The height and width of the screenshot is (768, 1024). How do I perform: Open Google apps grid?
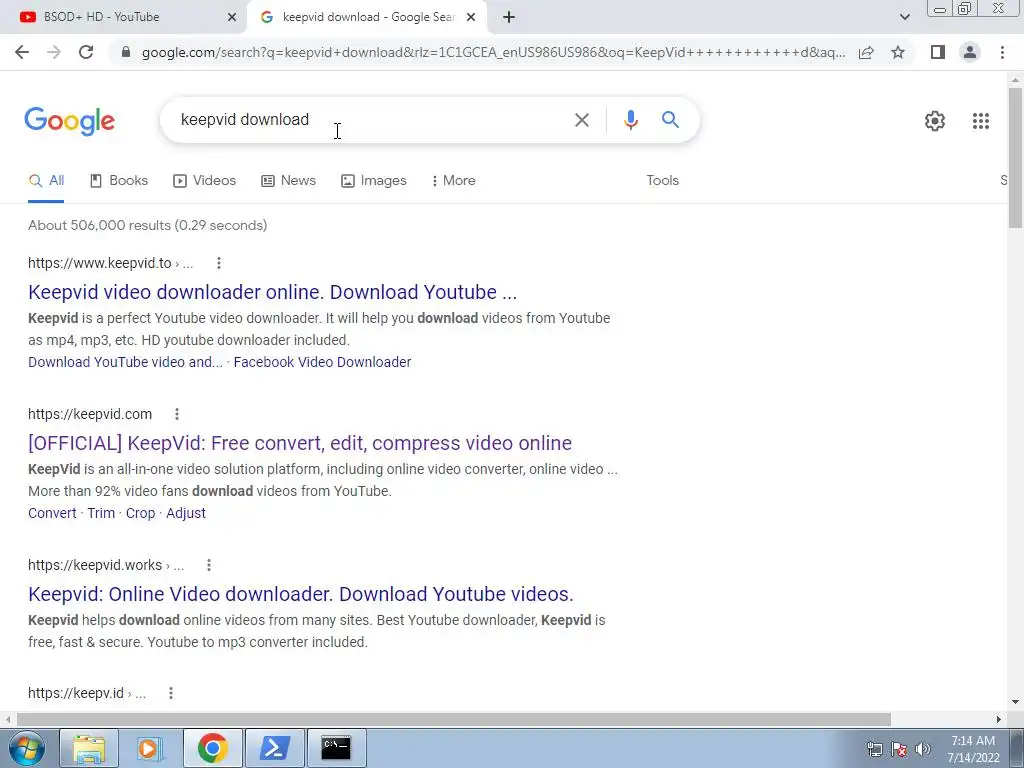coord(981,121)
